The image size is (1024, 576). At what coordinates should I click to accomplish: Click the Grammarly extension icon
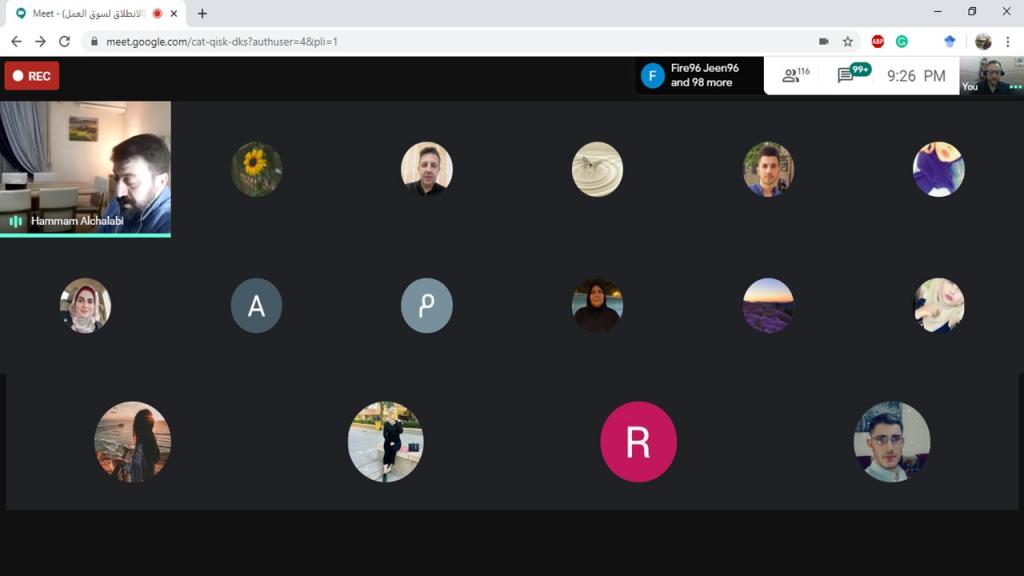tap(901, 41)
